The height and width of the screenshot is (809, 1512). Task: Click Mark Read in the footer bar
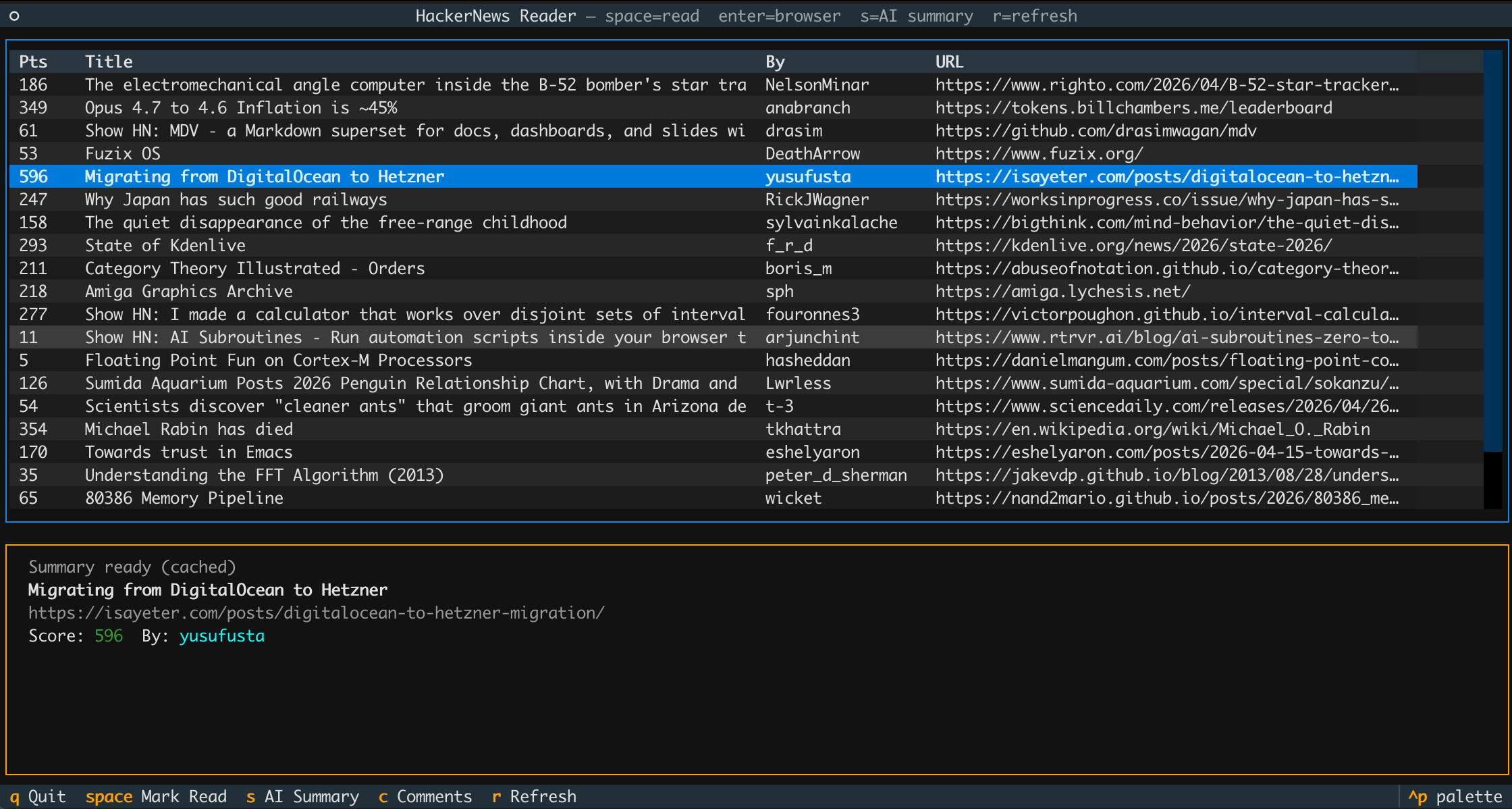[x=156, y=797]
